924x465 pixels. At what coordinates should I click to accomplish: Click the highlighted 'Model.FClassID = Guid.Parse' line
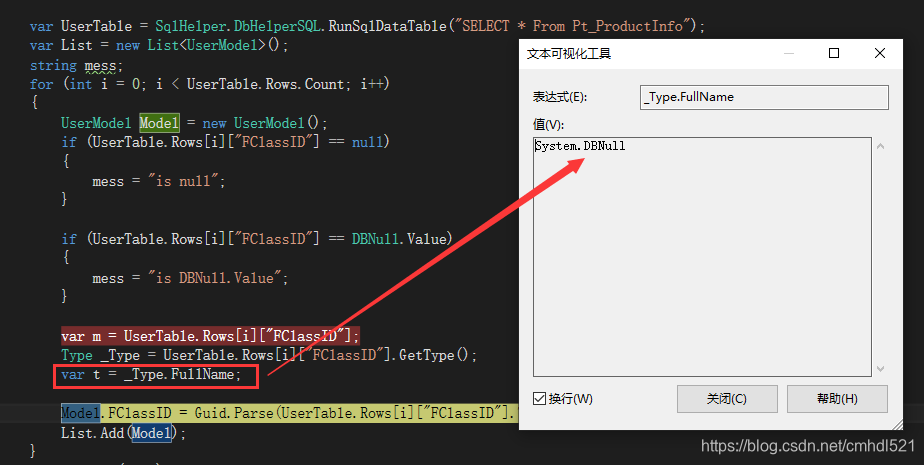click(289, 413)
